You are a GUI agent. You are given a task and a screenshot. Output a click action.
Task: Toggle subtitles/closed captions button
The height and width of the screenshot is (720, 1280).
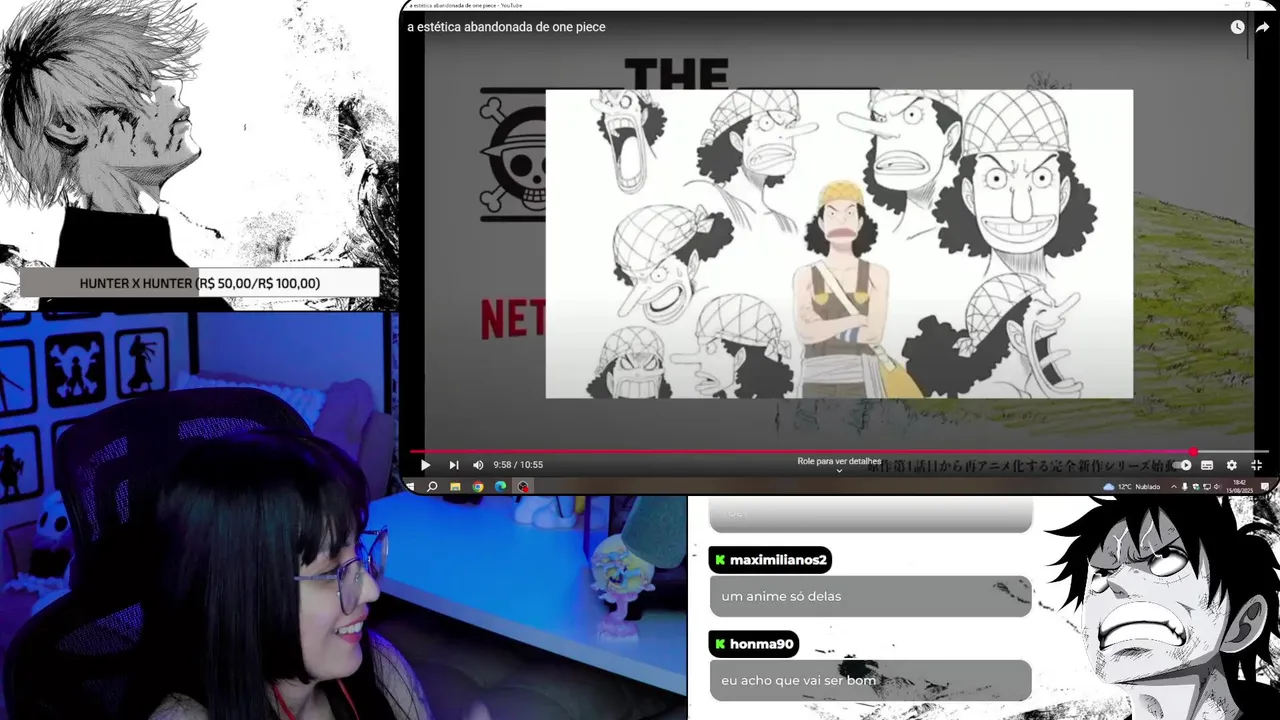(x=1207, y=465)
